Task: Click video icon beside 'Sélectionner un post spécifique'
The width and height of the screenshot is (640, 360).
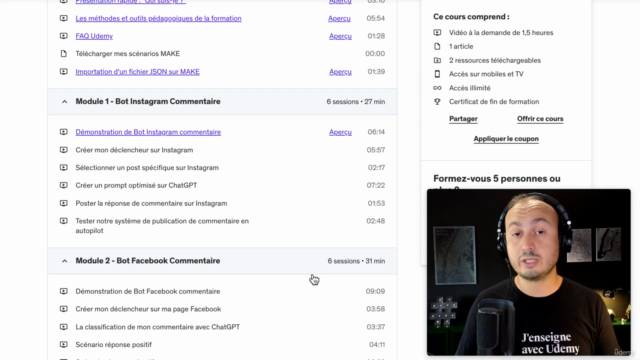Action: pos(64,167)
